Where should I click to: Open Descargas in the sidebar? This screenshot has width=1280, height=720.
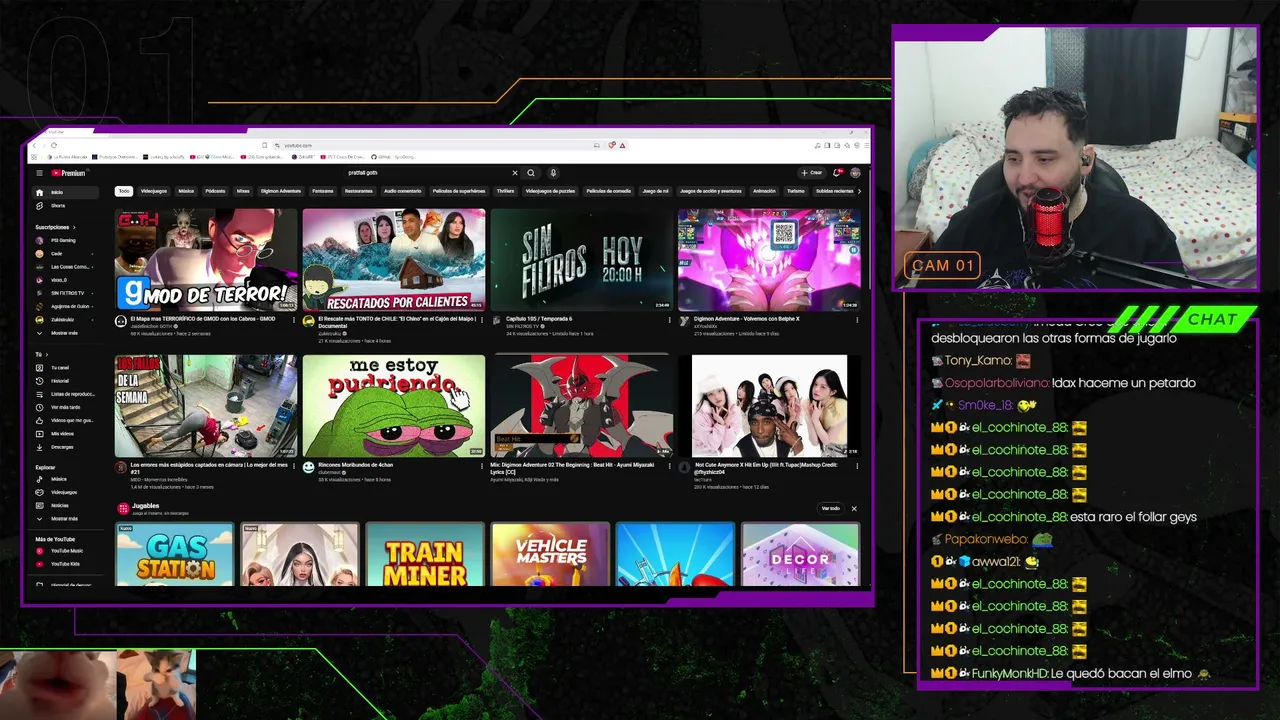click(x=66, y=447)
